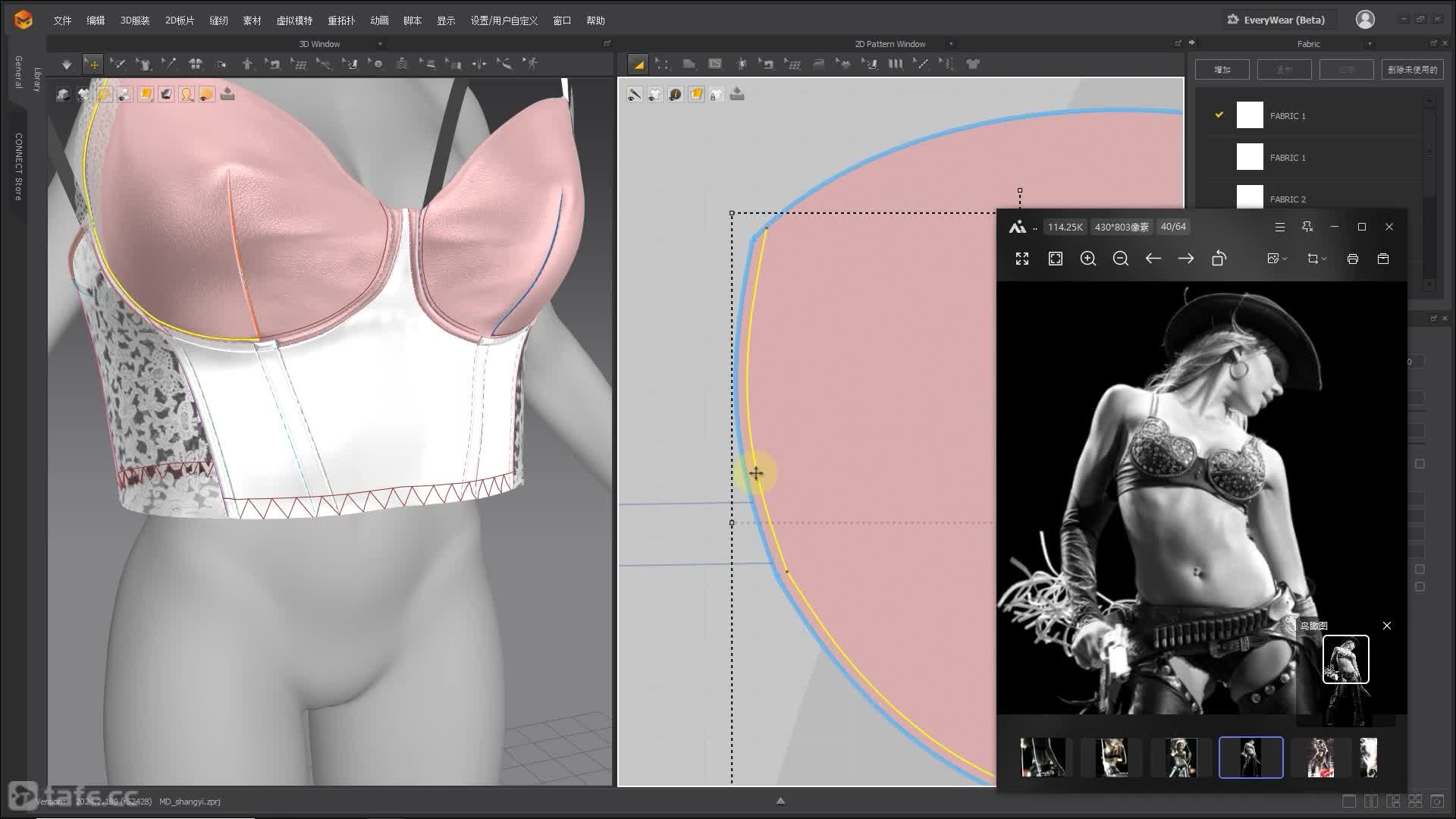Click the 增加 button in Fabric panel

(x=1222, y=70)
